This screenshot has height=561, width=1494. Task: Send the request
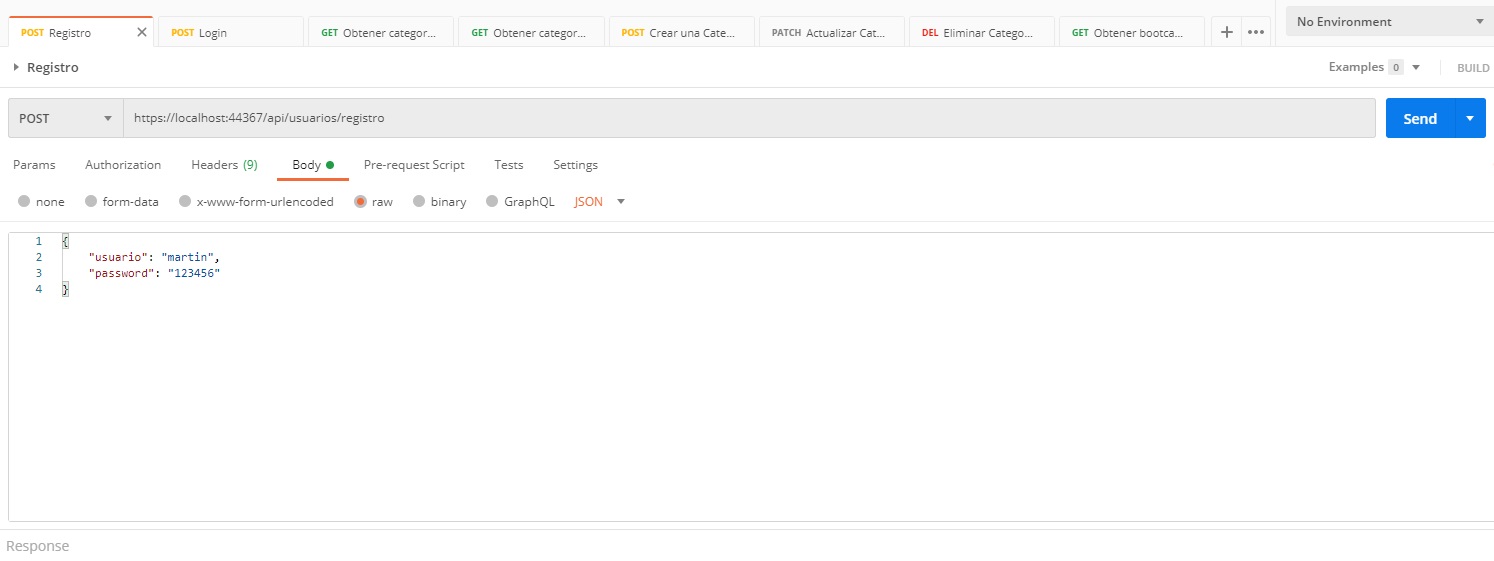[x=1420, y=118]
